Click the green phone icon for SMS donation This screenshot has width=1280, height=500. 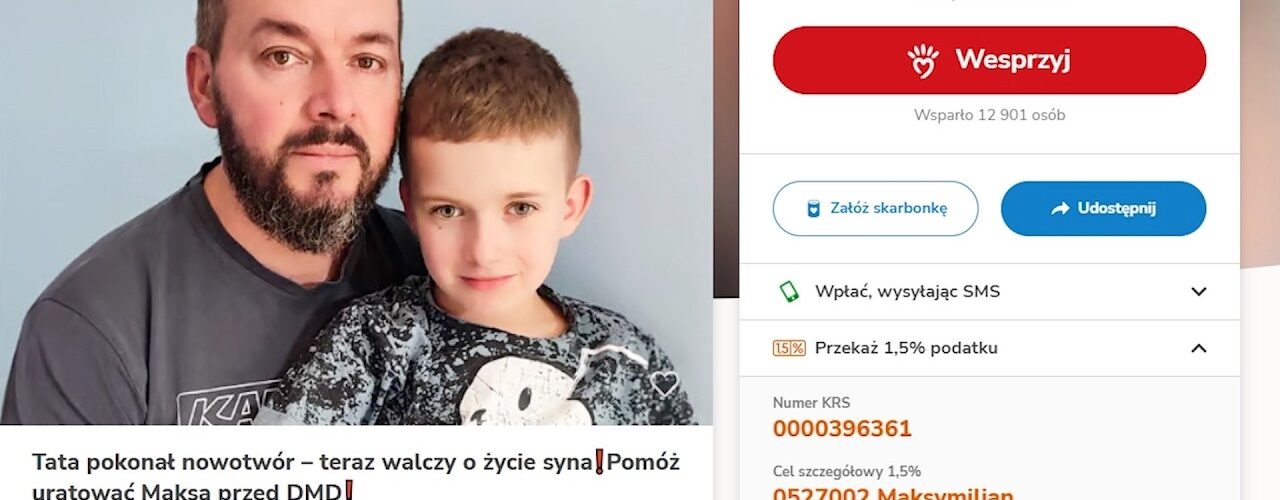click(x=789, y=292)
